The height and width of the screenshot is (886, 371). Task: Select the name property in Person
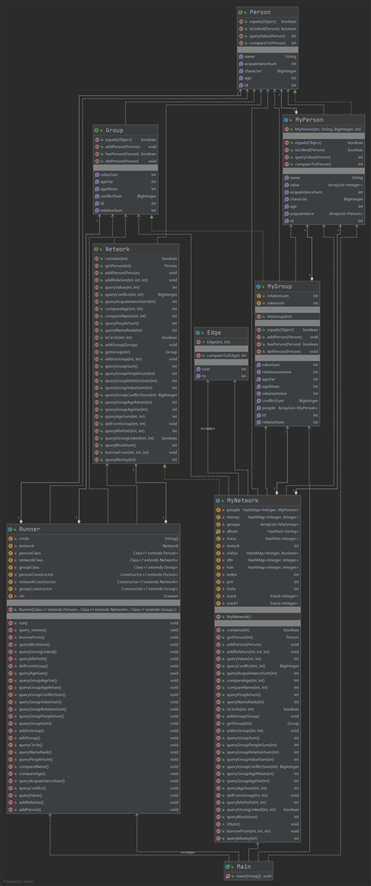[268, 57]
